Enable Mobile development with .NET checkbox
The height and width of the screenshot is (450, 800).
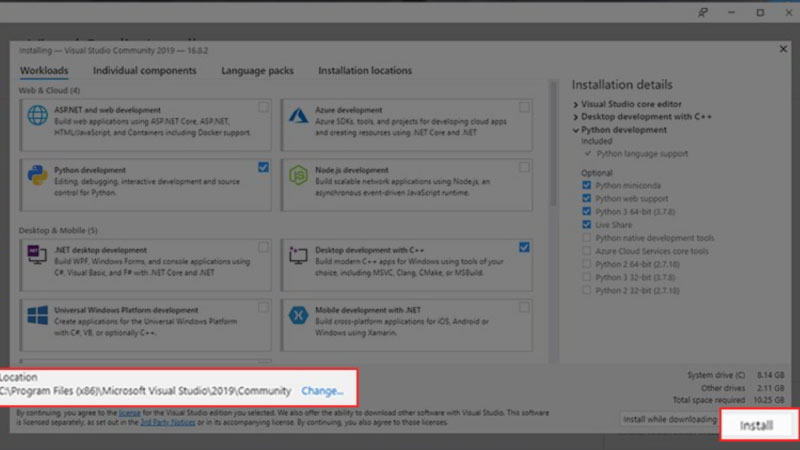coord(524,307)
